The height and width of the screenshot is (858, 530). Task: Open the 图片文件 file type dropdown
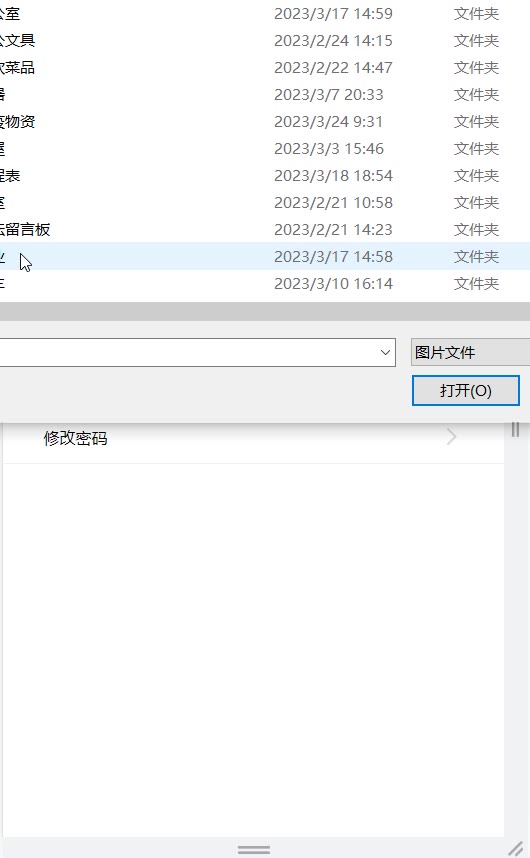[470, 352]
